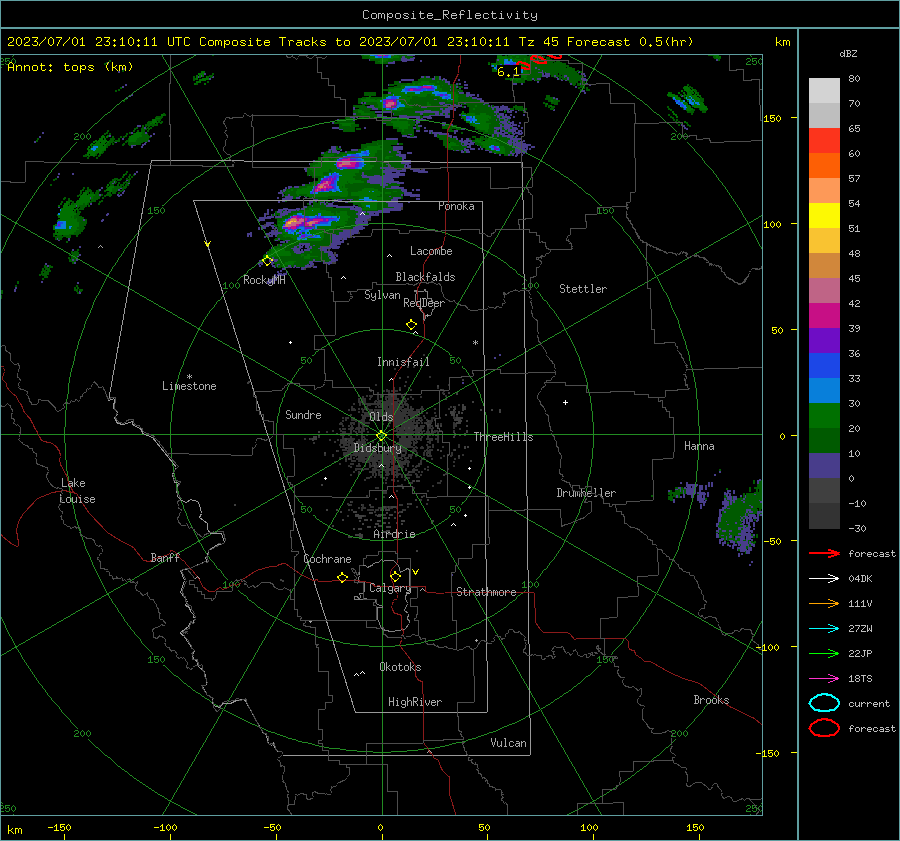Click the Okotoks town label
Image resolution: width=900 pixels, height=841 pixels.
pos(400,667)
